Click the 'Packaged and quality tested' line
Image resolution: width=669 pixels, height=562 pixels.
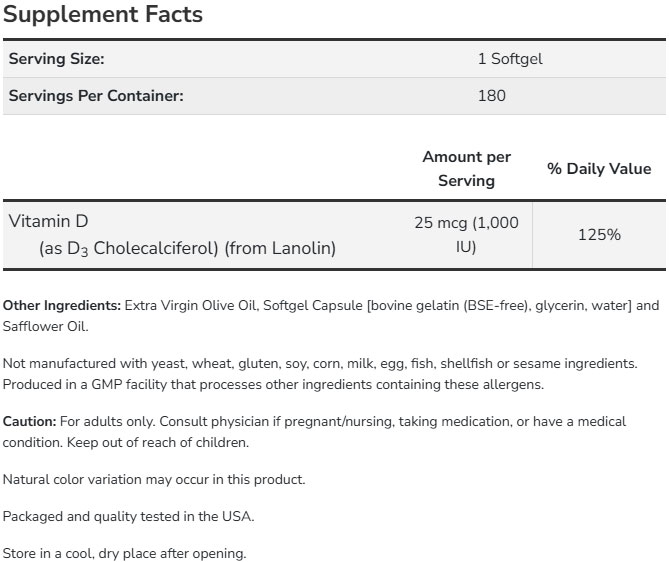tap(128, 517)
